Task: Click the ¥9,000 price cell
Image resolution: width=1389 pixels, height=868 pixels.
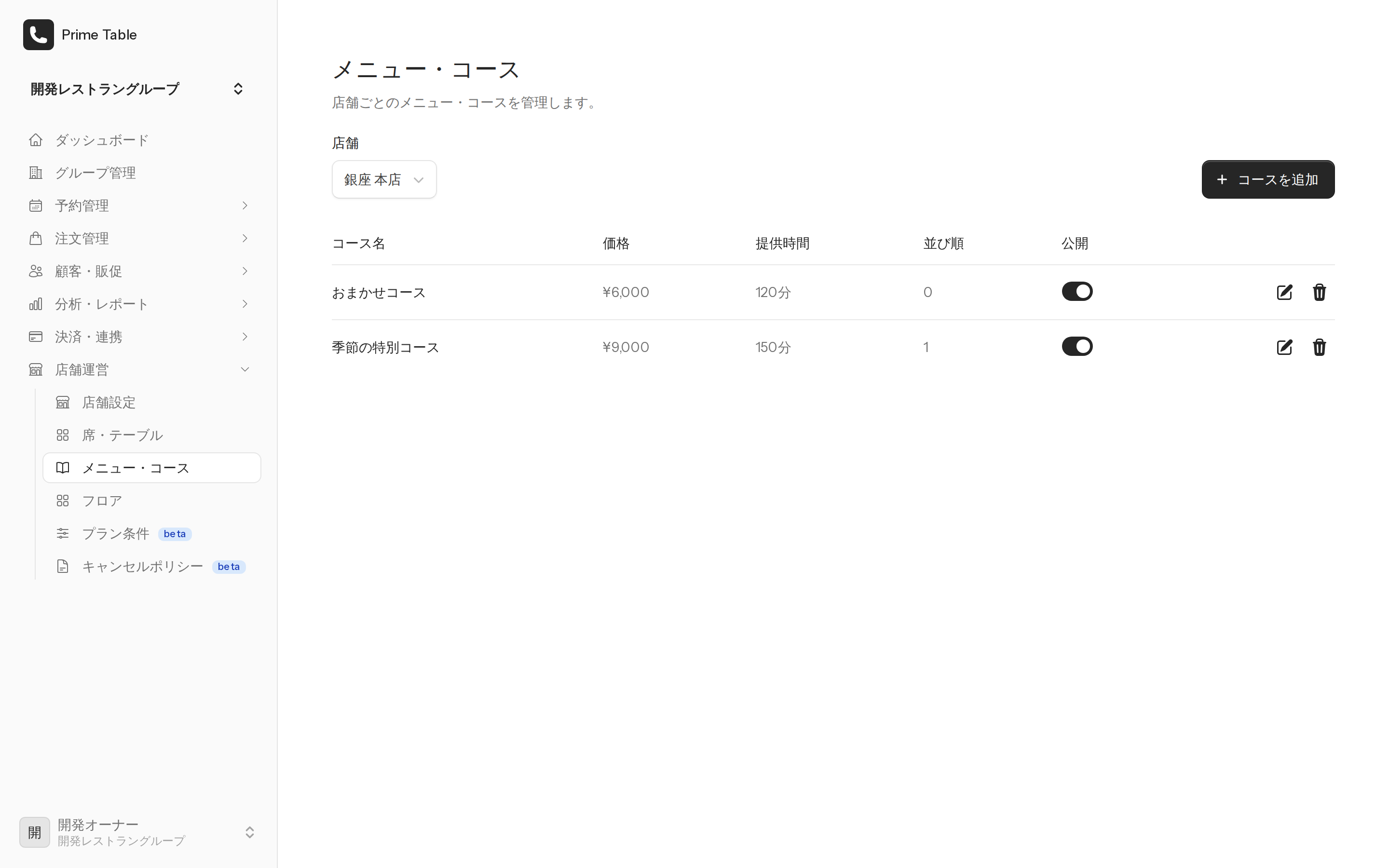Action: (626, 347)
